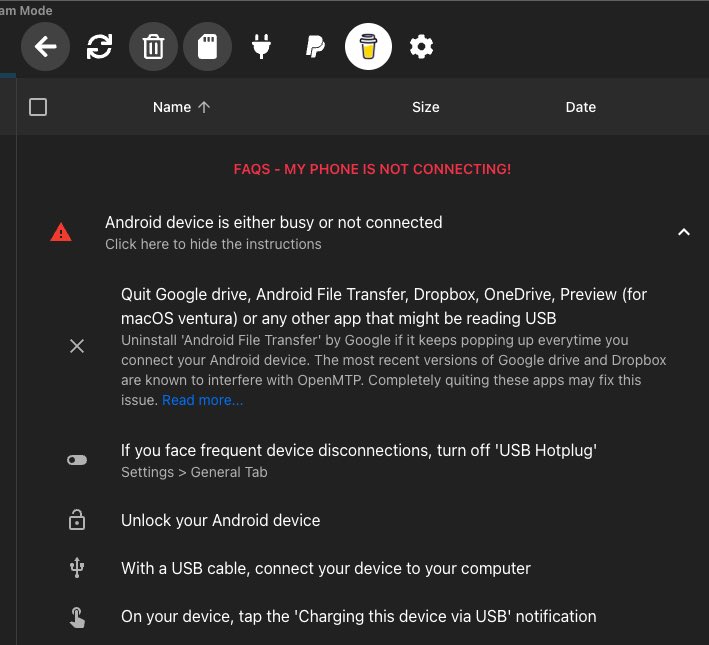The width and height of the screenshot is (709, 645).
Task: Click 'Charging this device via USB' instruction text
Action: [359, 617]
